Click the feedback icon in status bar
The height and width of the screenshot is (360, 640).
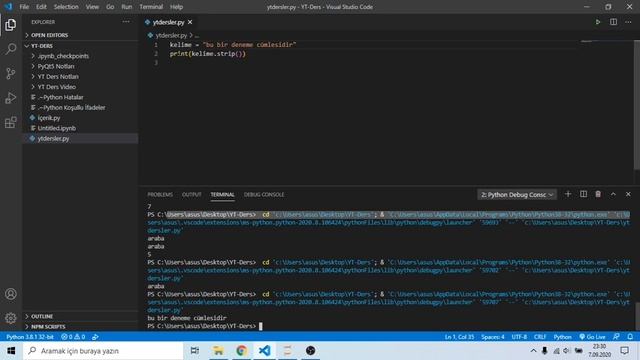[x=616, y=337]
